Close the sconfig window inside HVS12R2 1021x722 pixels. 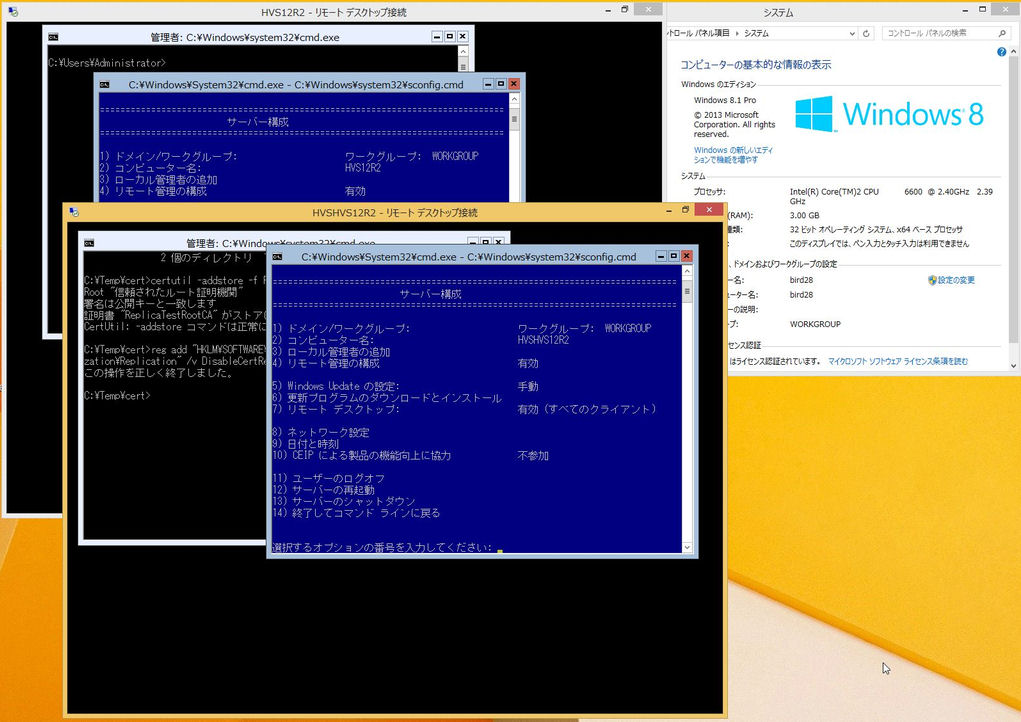[514, 84]
